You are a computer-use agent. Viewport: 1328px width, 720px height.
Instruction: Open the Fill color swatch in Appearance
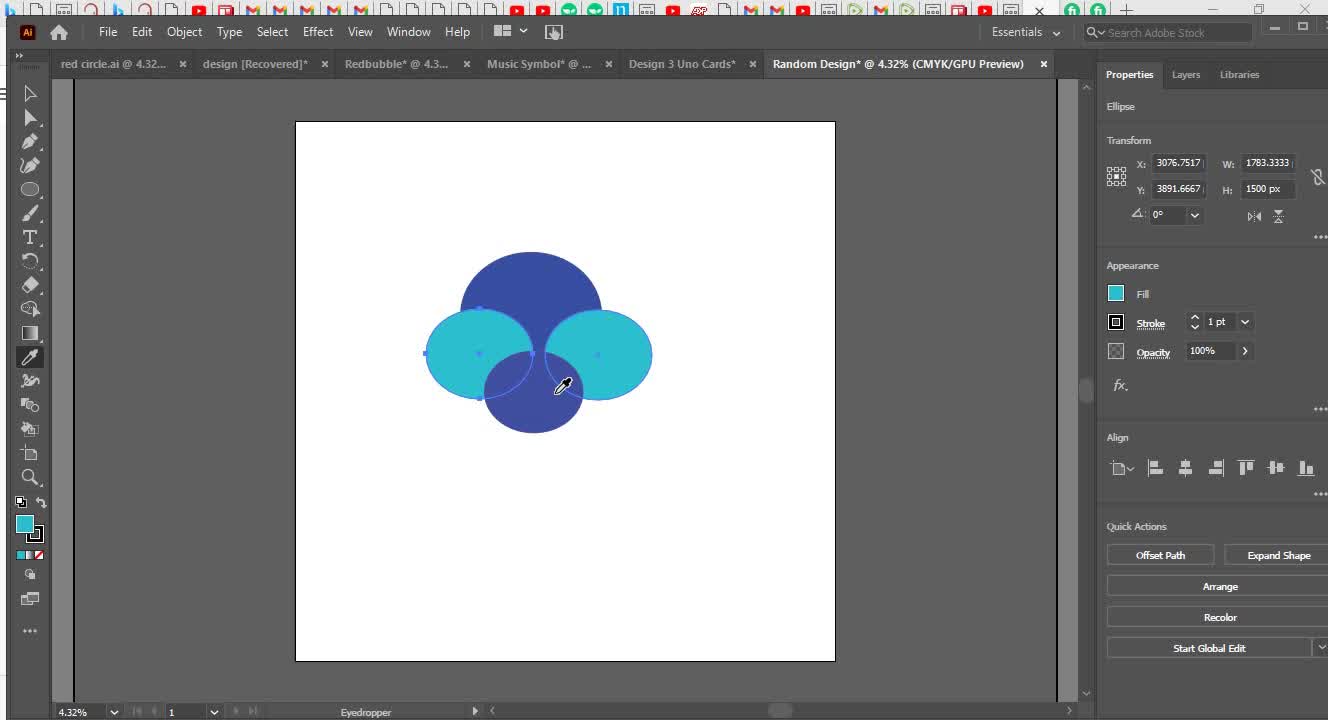[1116, 293]
